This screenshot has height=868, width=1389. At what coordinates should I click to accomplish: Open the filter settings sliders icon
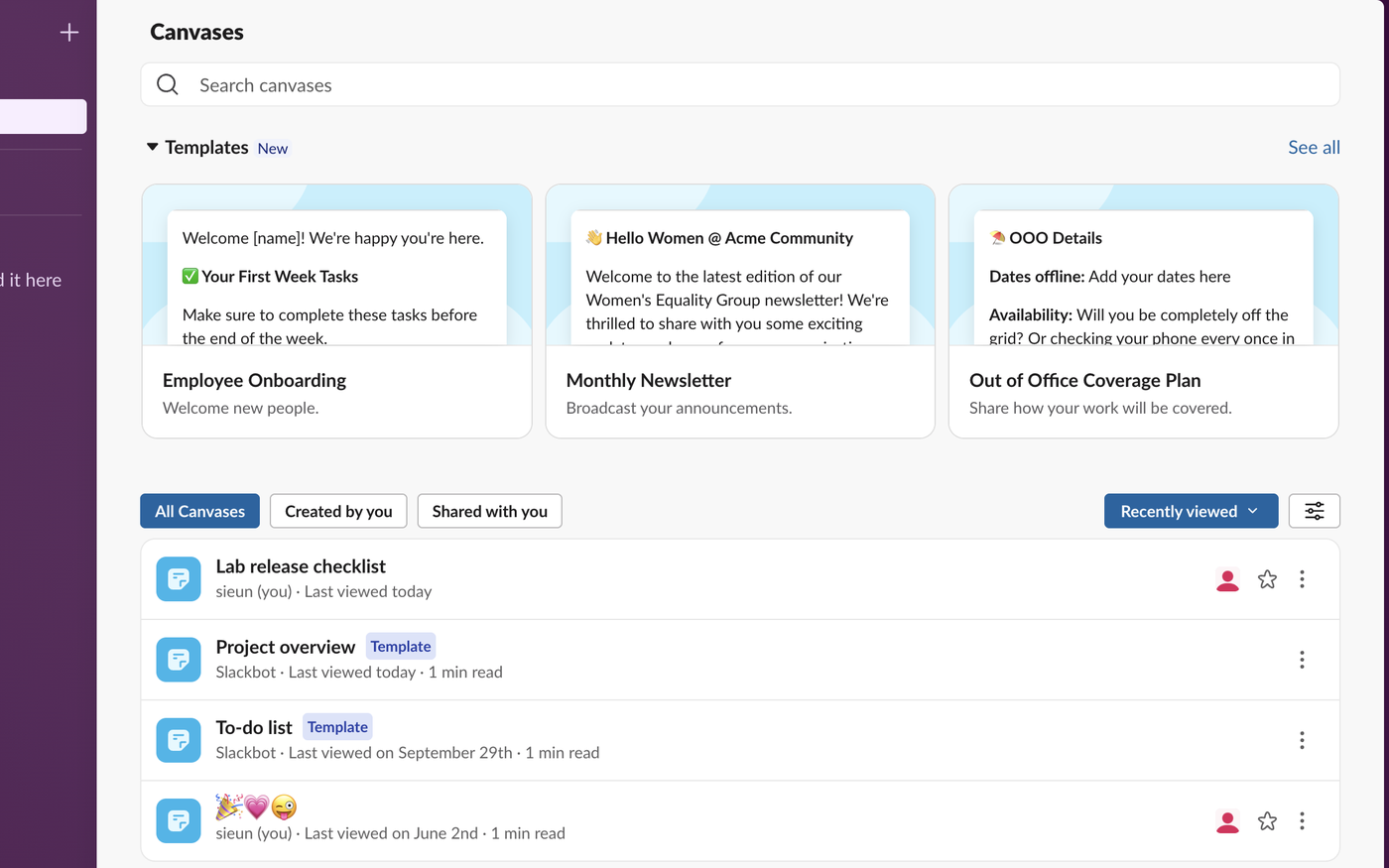tap(1314, 511)
